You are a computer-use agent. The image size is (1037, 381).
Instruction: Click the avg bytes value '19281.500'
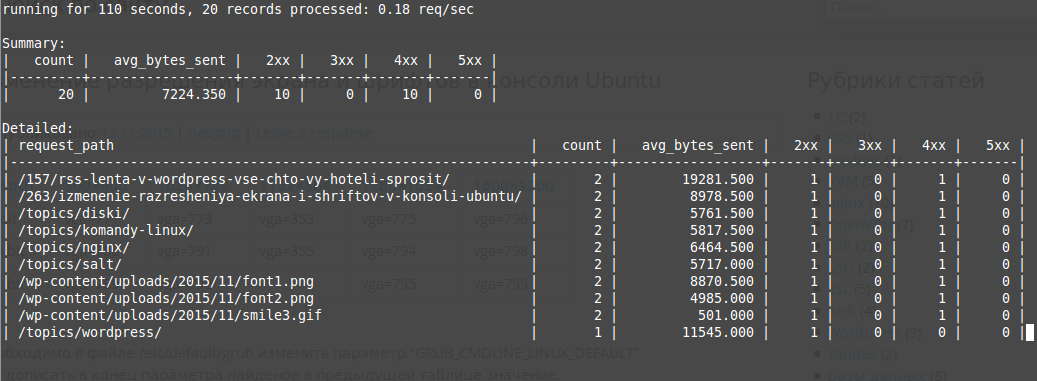pos(718,179)
